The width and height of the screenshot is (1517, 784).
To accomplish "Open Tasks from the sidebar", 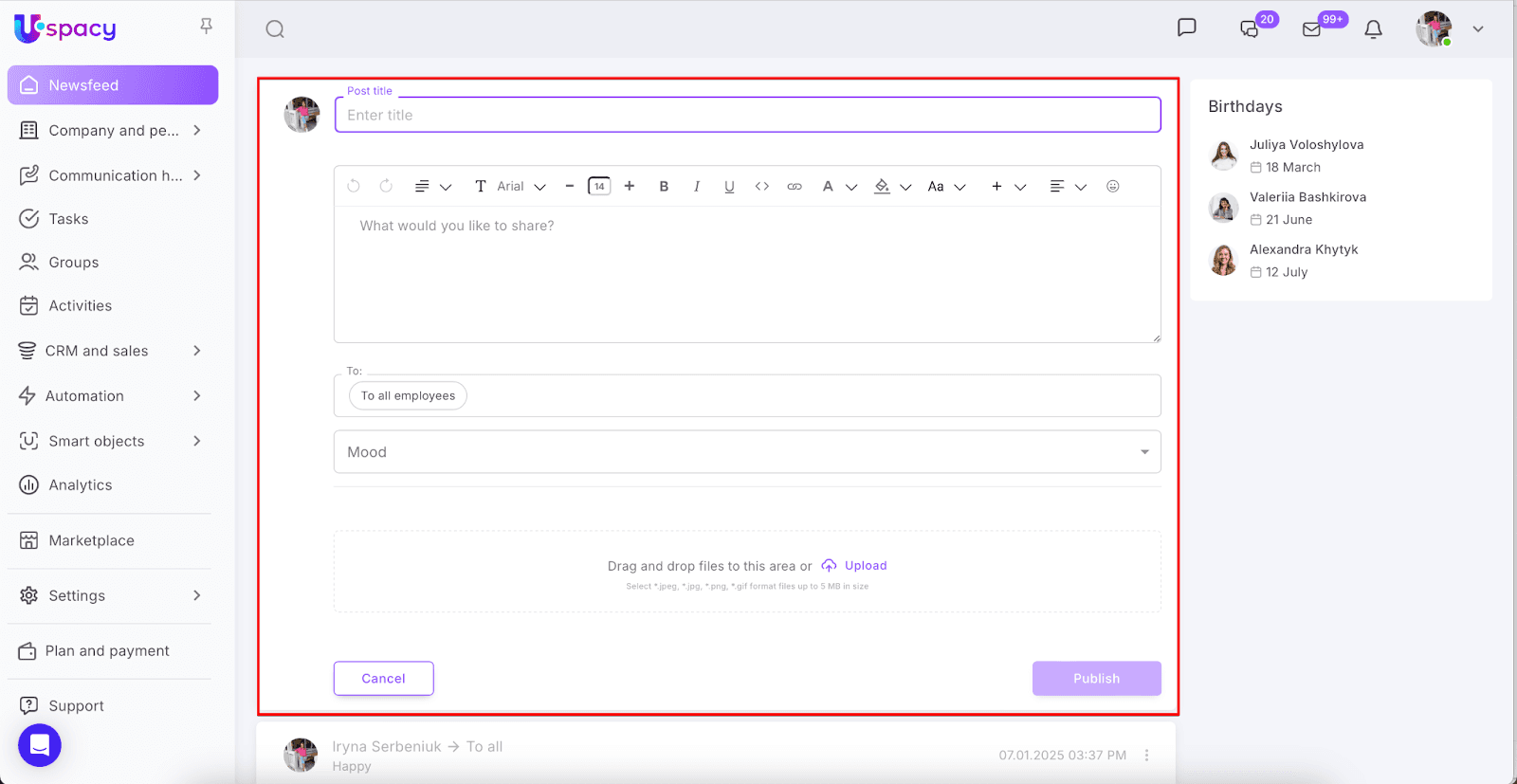I will pos(68,219).
